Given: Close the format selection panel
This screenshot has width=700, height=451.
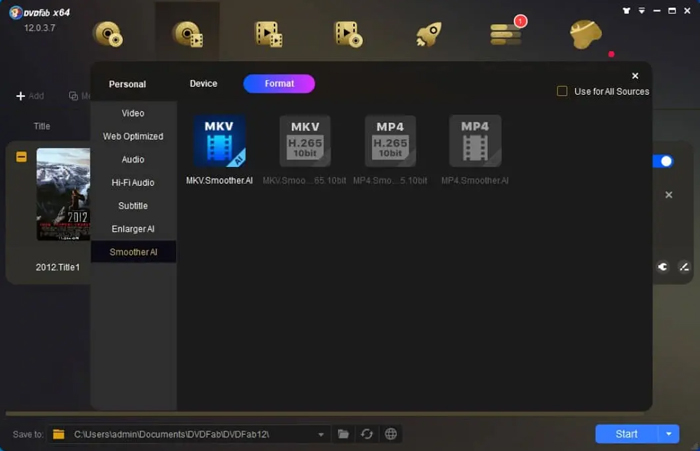Looking at the screenshot, I should pyautogui.click(x=635, y=76).
